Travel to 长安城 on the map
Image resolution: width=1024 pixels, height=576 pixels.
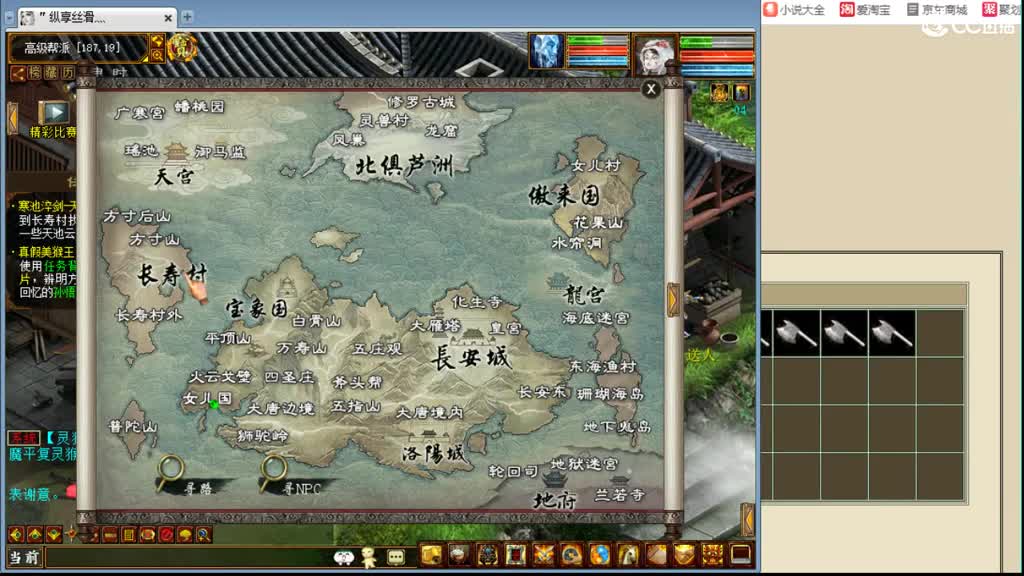click(470, 358)
